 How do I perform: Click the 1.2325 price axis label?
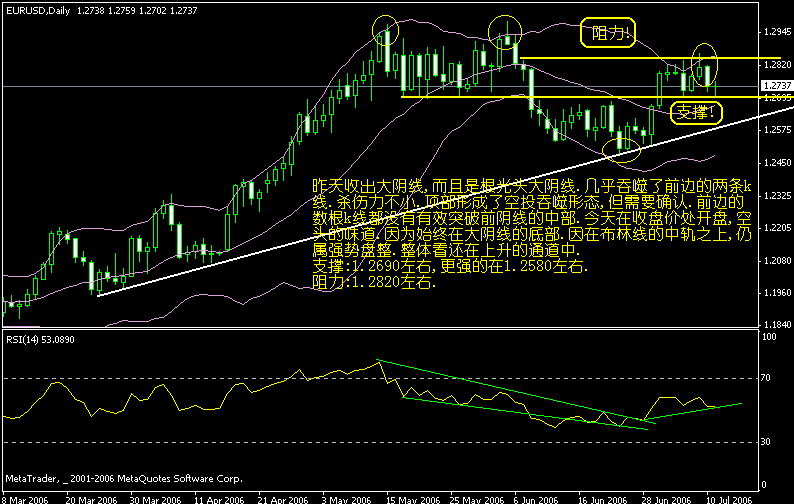[x=777, y=195]
